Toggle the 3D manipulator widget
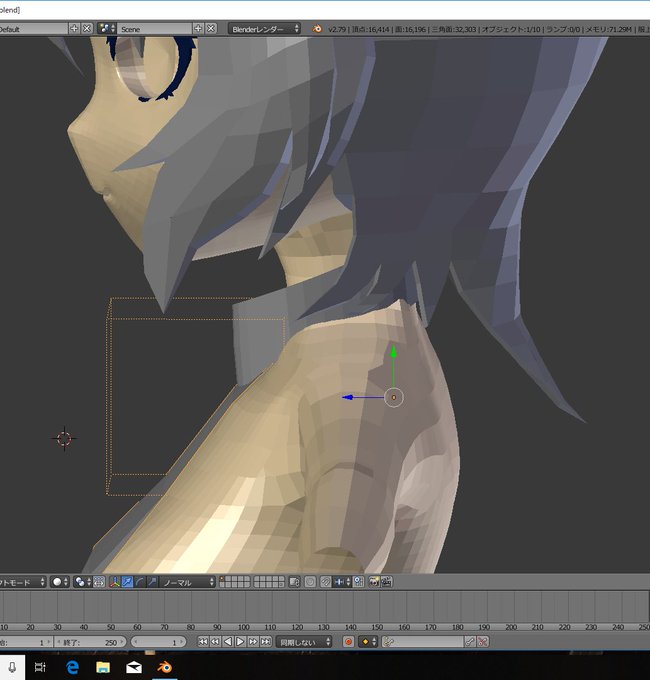The height and width of the screenshot is (680, 650). pyautogui.click(x=114, y=582)
